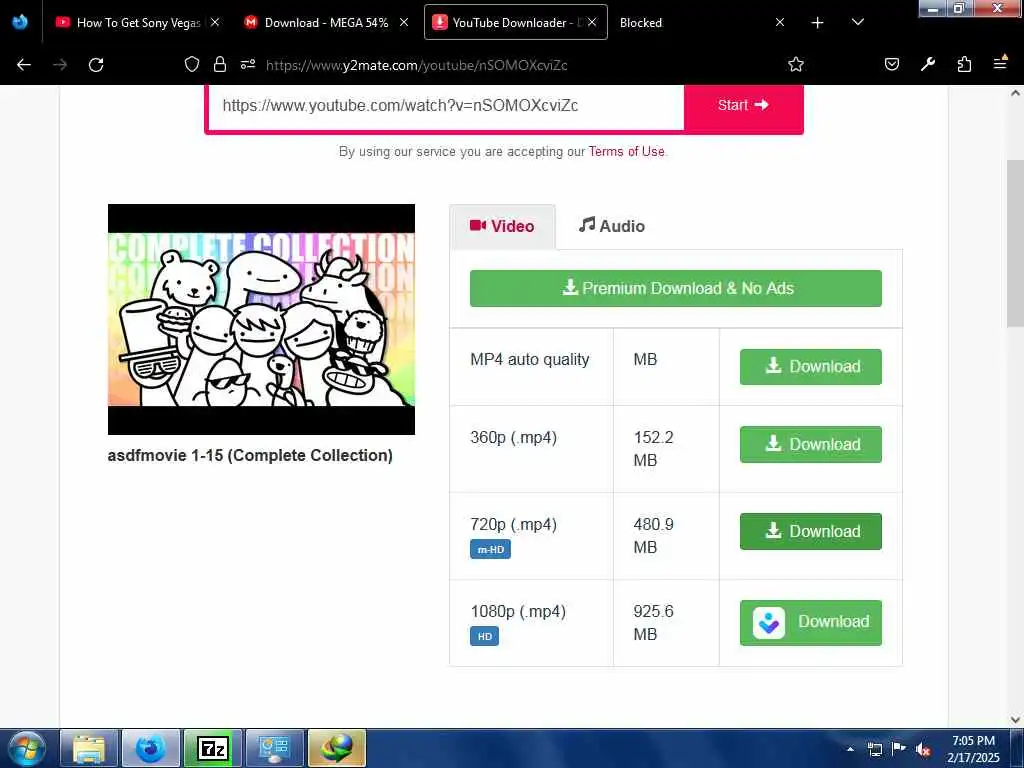1024x768 pixels.
Task: Open 7-Zip from the taskbar
Action: click(x=212, y=748)
